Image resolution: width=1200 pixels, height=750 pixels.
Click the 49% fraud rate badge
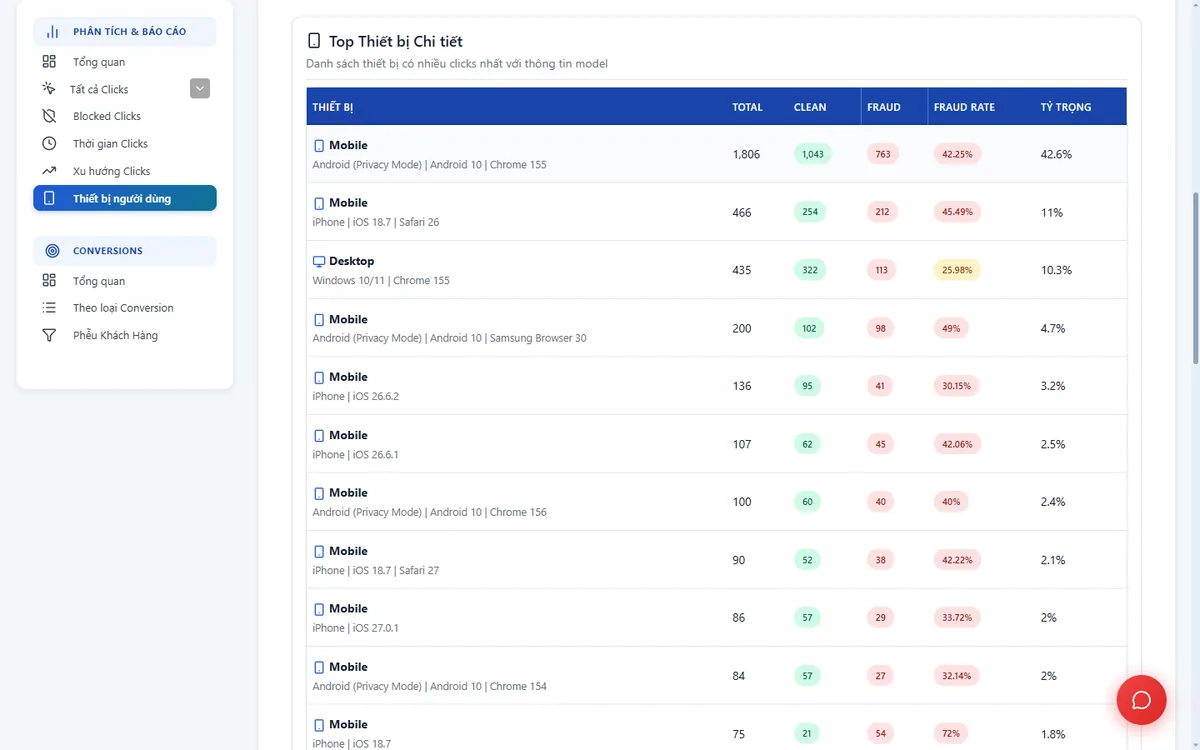click(x=951, y=328)
